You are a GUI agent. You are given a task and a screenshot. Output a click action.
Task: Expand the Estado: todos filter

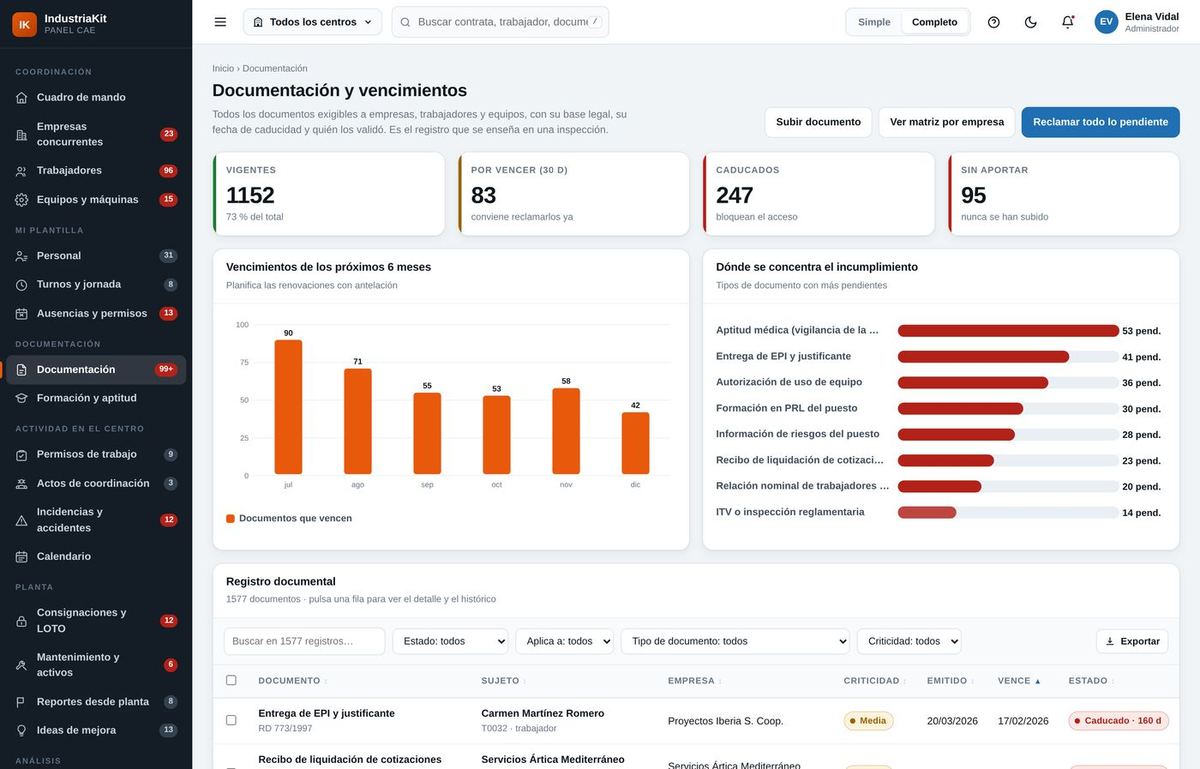pyautogui.click(x=450, y=641)
